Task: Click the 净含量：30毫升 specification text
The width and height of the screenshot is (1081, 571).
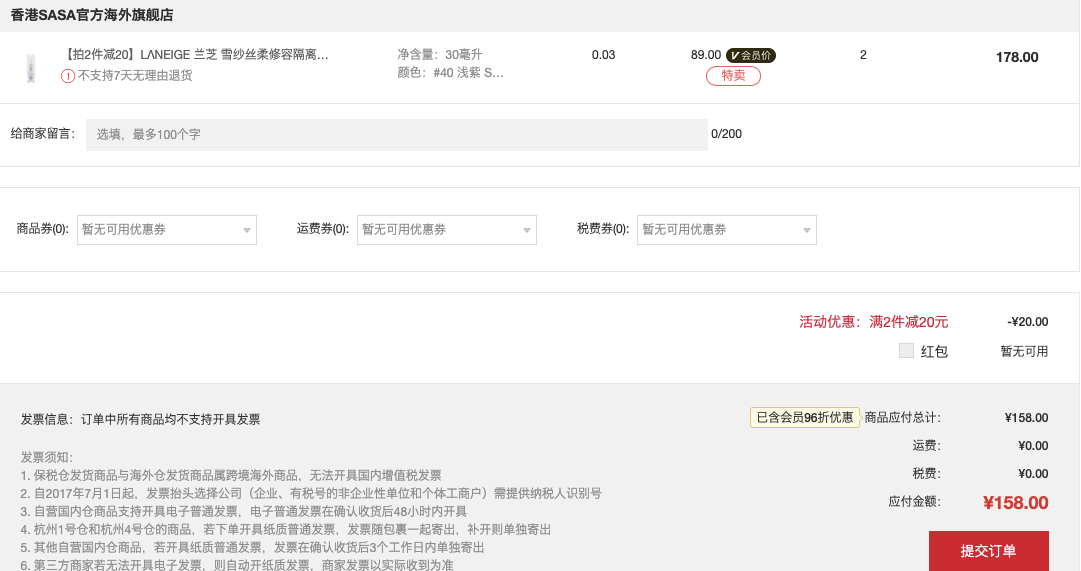Action: (440, 54)
